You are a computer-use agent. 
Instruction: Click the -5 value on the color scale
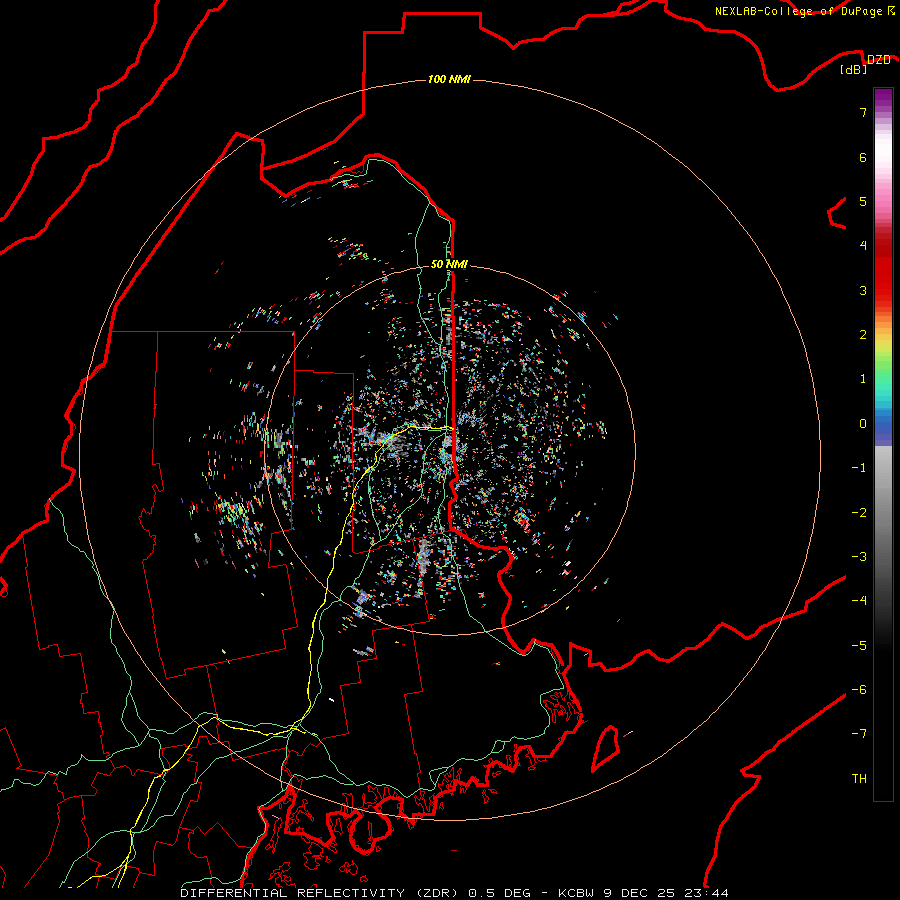859,646
